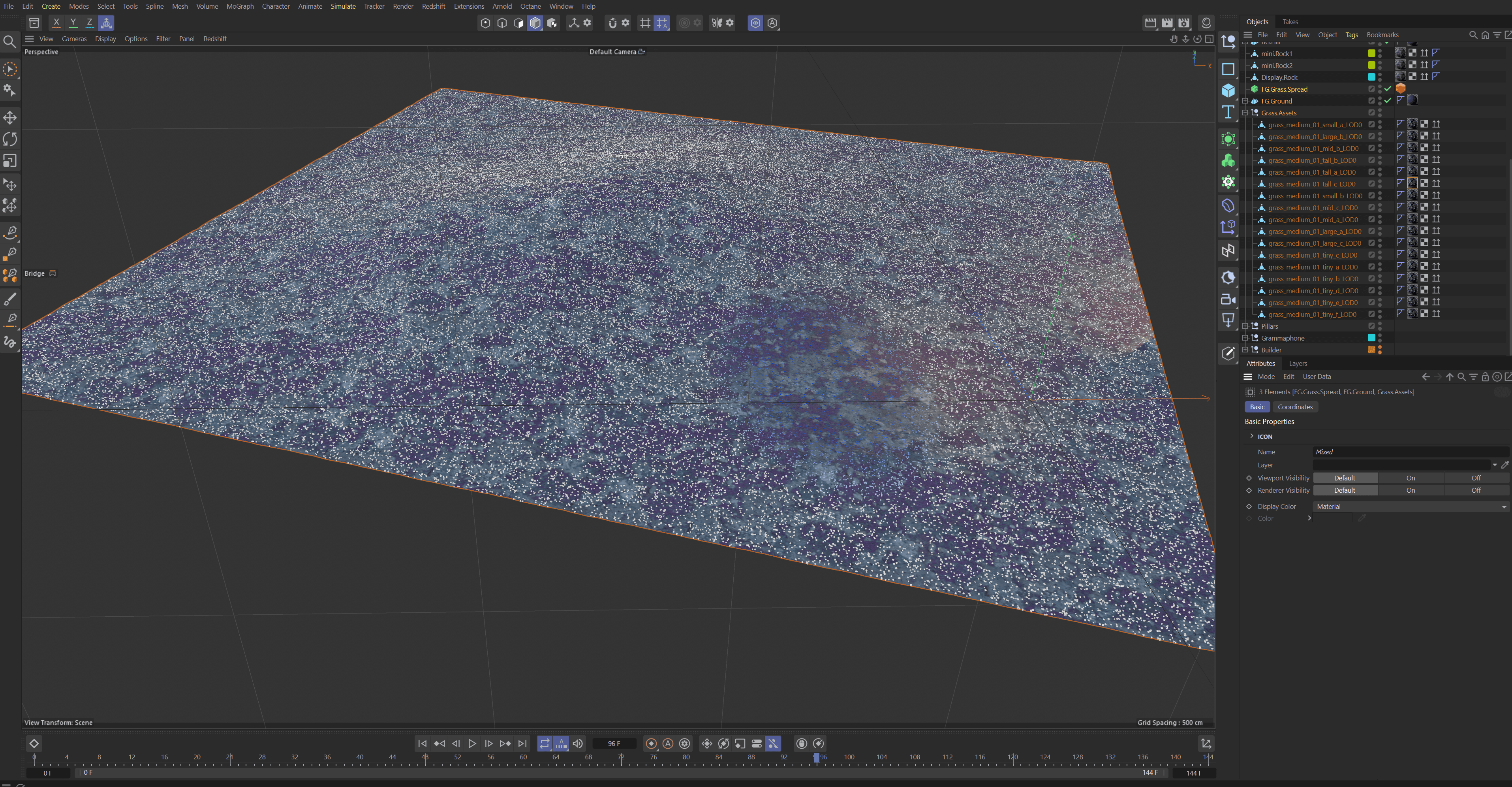Set Renderer Visibility to On
Screen dimensions: 1512x787
pyautogui.click(x=1410, y=490)
